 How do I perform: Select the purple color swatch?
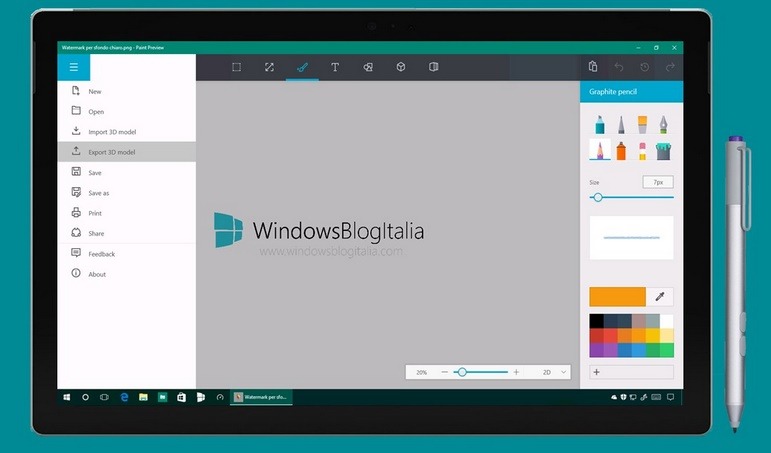596,350
